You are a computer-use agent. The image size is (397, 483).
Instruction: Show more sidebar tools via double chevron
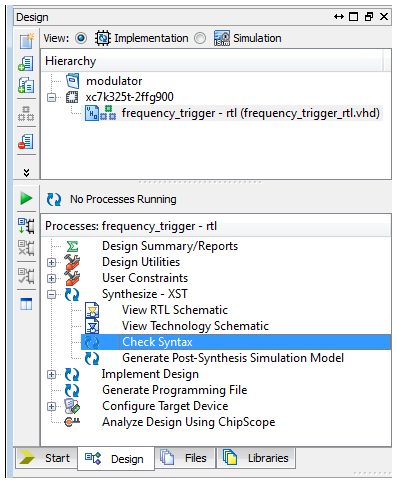(26, 172)
